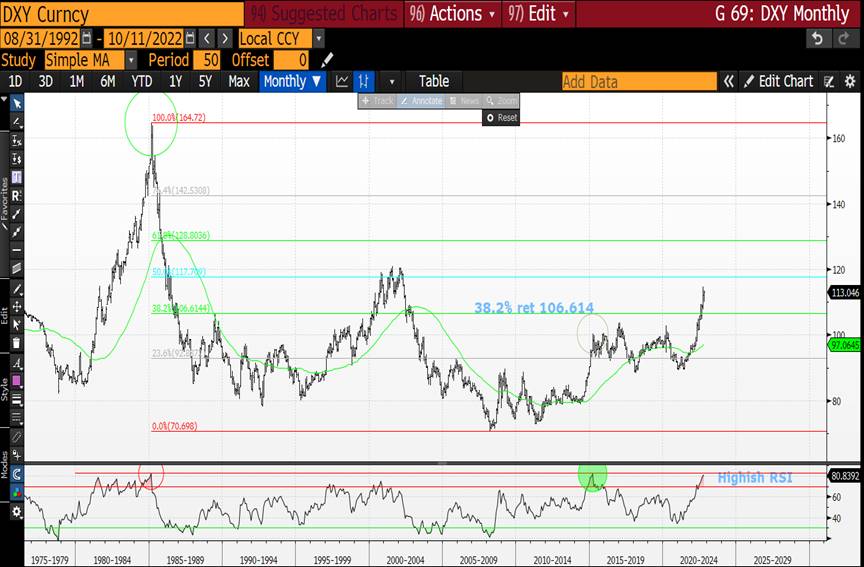Expand the Local CCY currency dropdown
864x567 pixels.
click(x=318, y=39)
